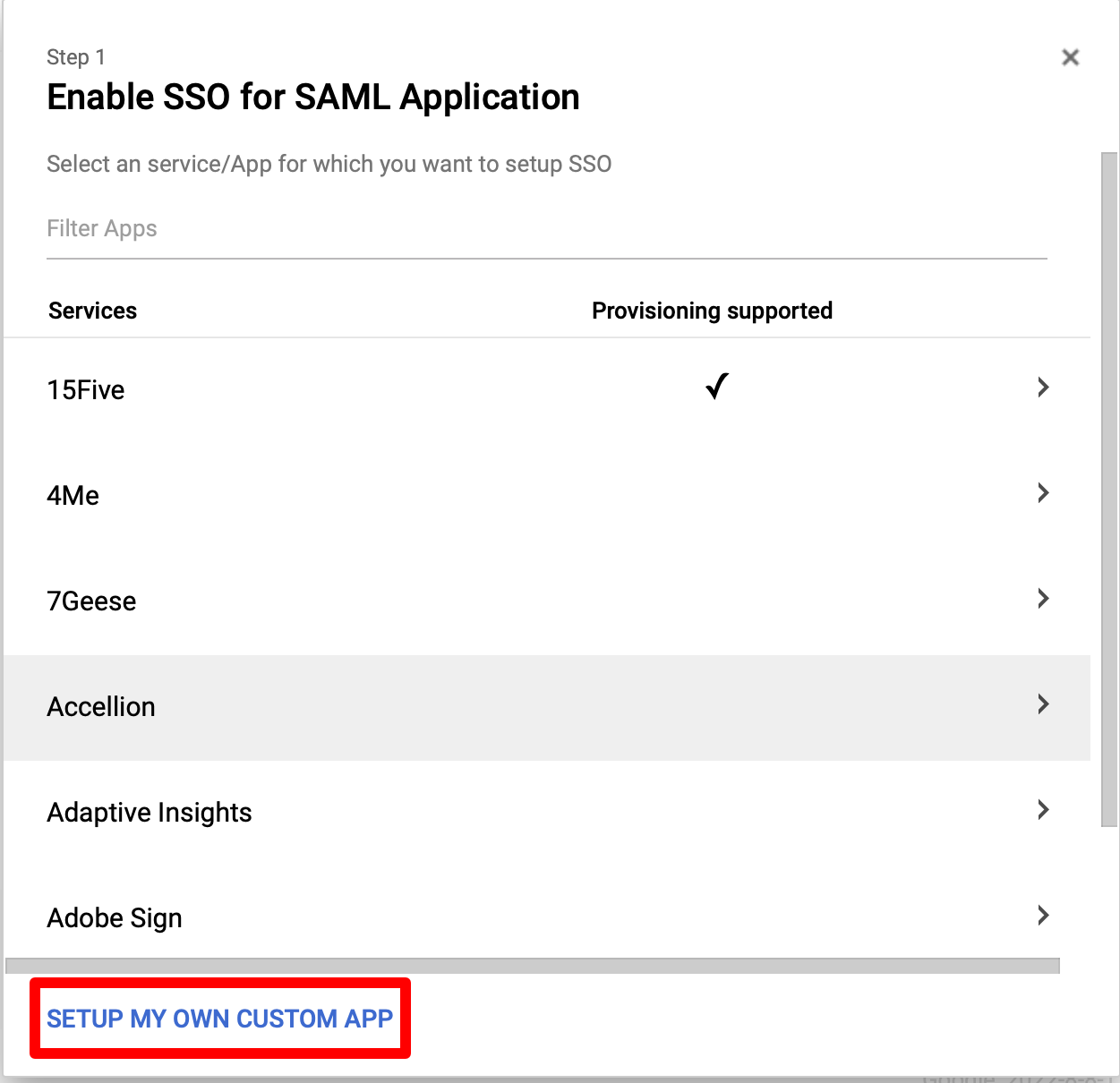Screen dimensions: 1120x1083
Task: Click the horizontal scrollbar below the list
Action: 533,966
